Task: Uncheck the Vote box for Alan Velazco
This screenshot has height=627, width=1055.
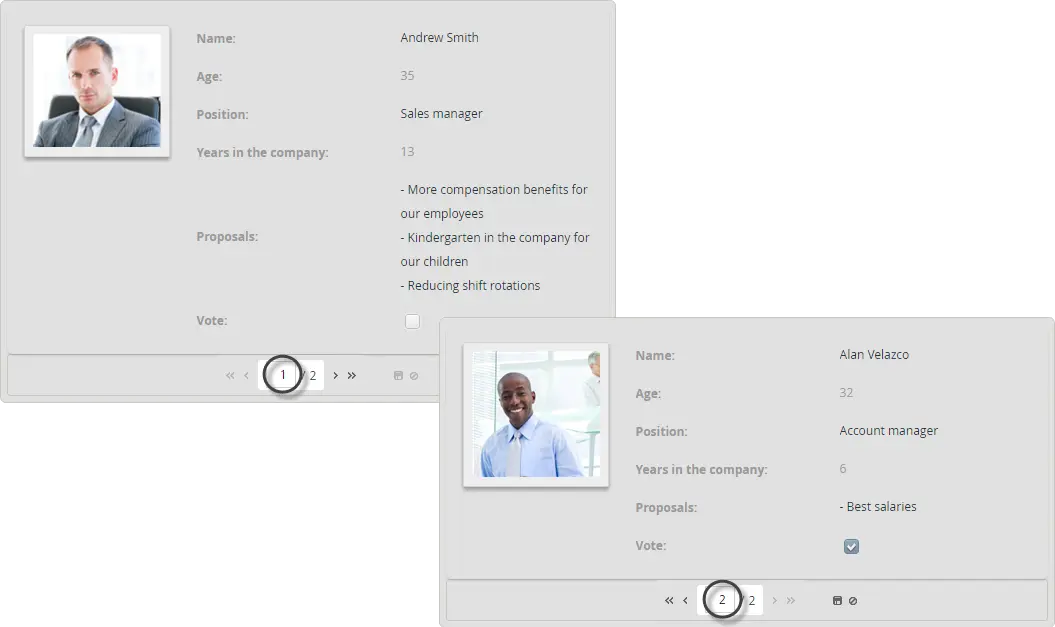Action: click(x=851, y=546)
